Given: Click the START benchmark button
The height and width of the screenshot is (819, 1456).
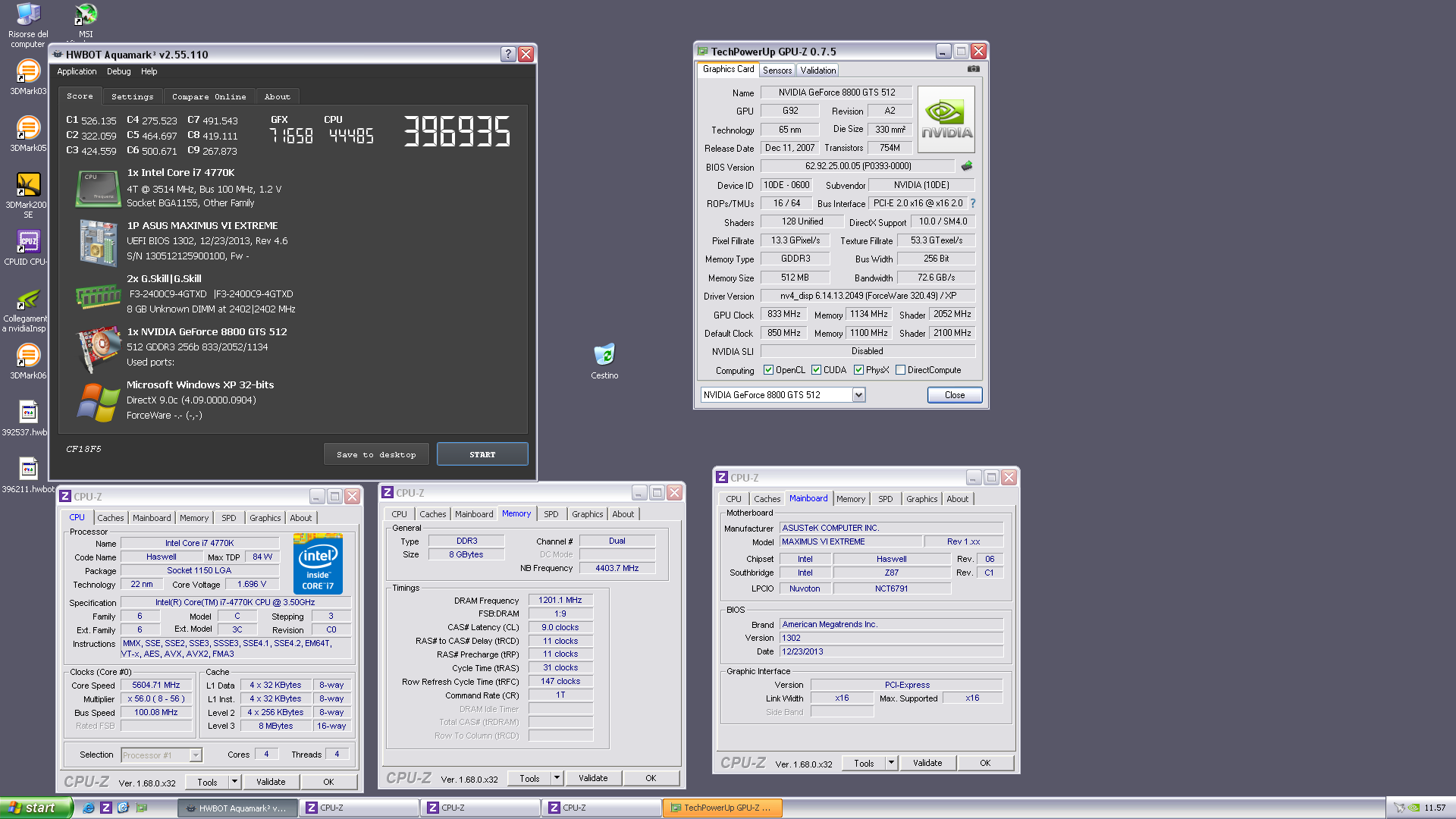Looking at the screenshot, I should click(x=482, y=454).
